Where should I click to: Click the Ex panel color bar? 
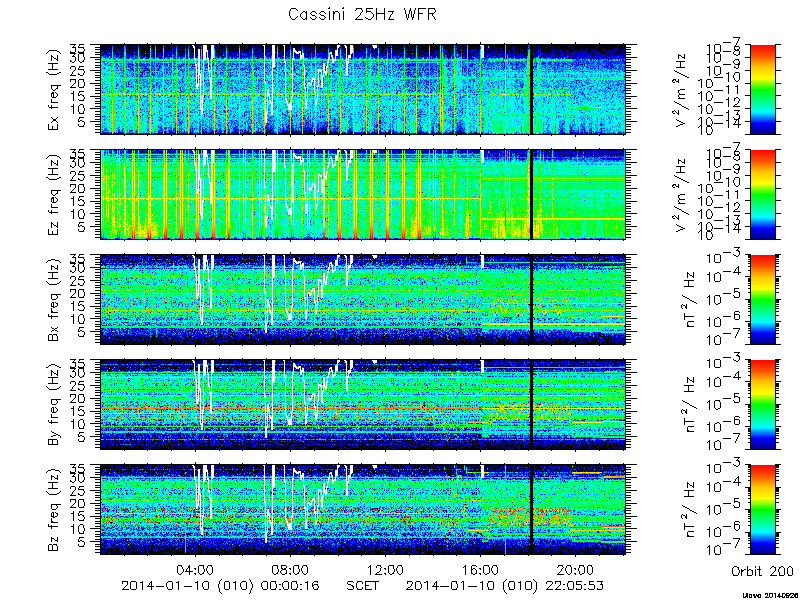(x=762, y=89)
